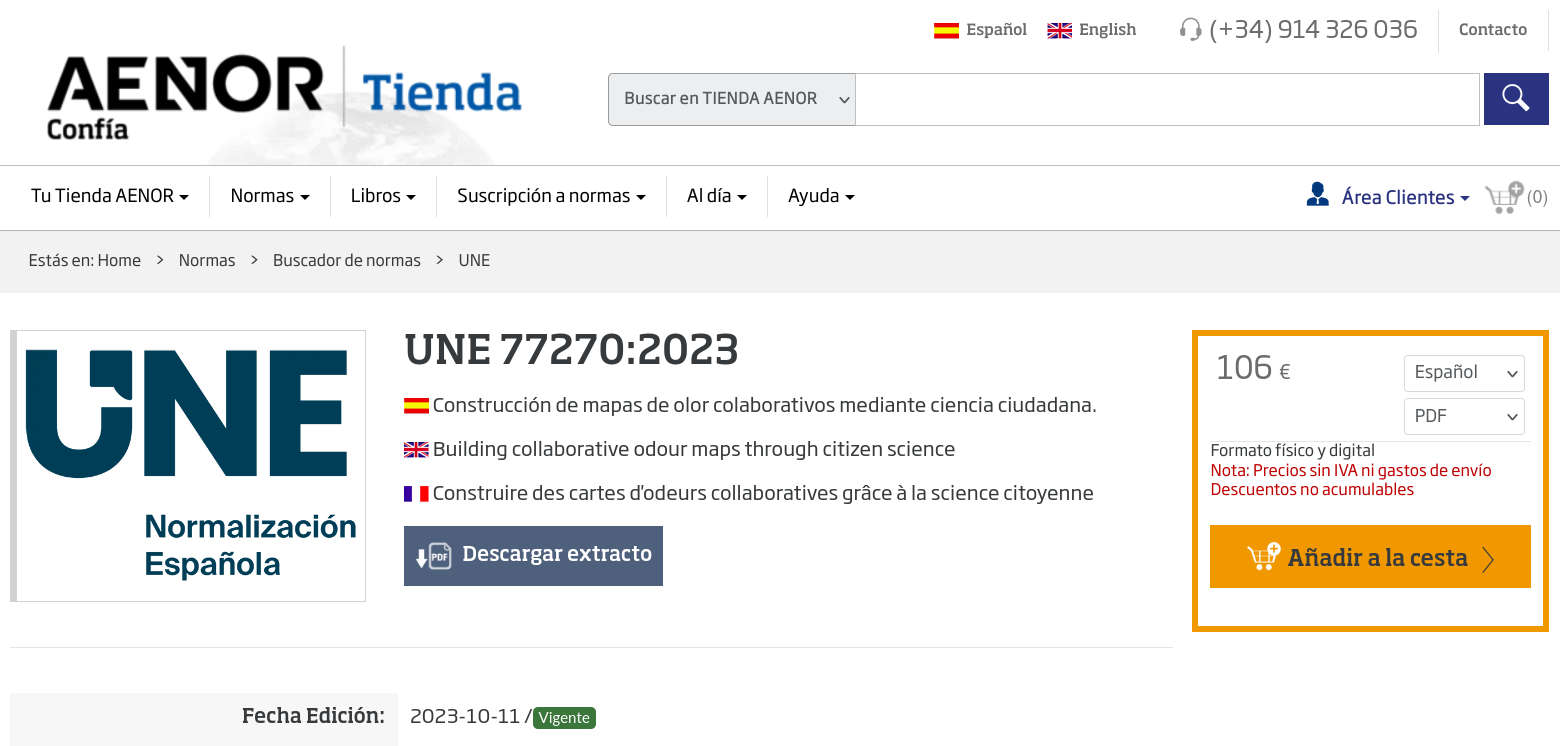1560x746 pixels.
Task: Click Buscador de normas breadcrumb link
Action: 347,260
